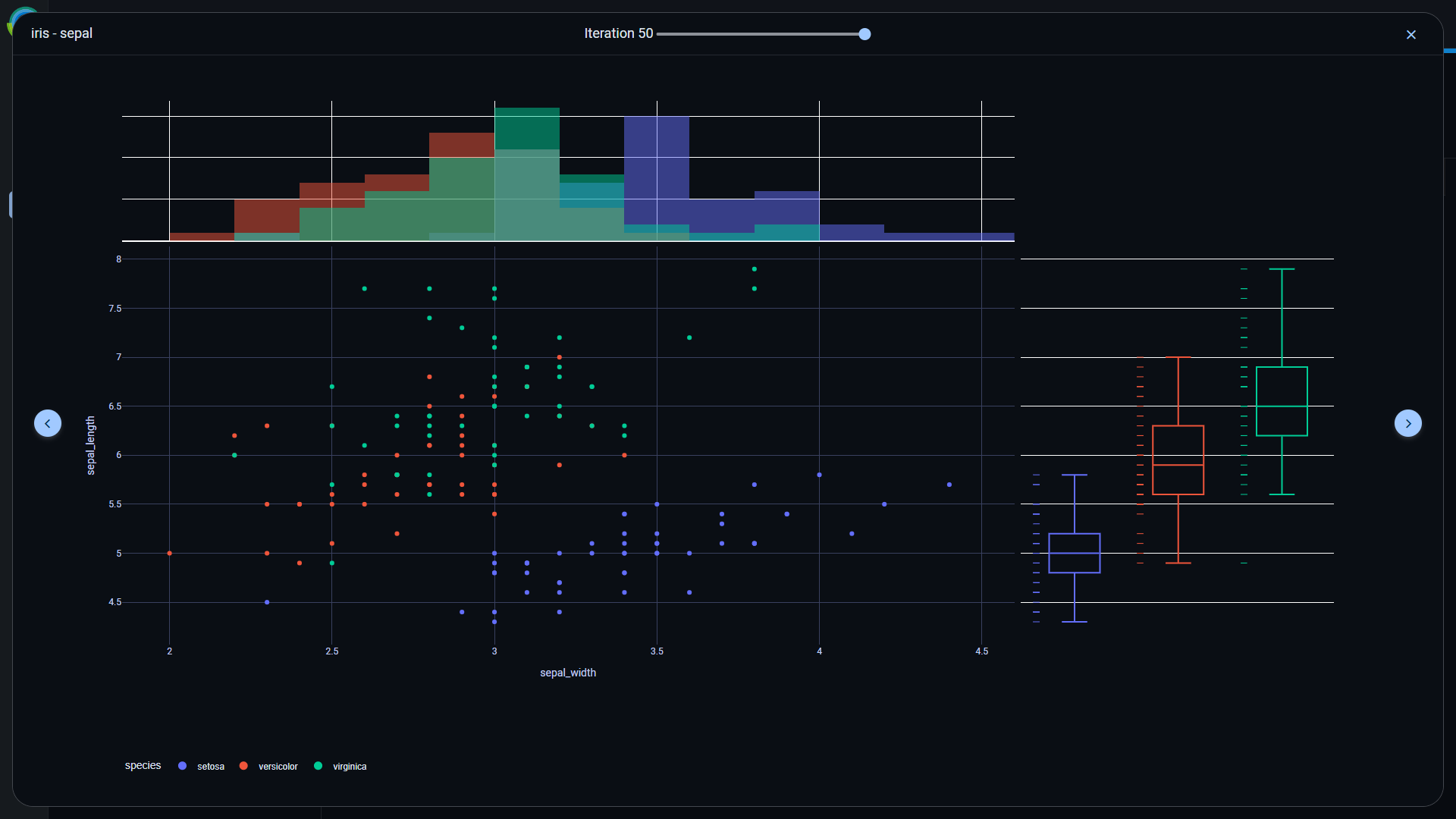Click the slider track to change iteration
The image size is (1456, 819).
click(x=758, y=34)
